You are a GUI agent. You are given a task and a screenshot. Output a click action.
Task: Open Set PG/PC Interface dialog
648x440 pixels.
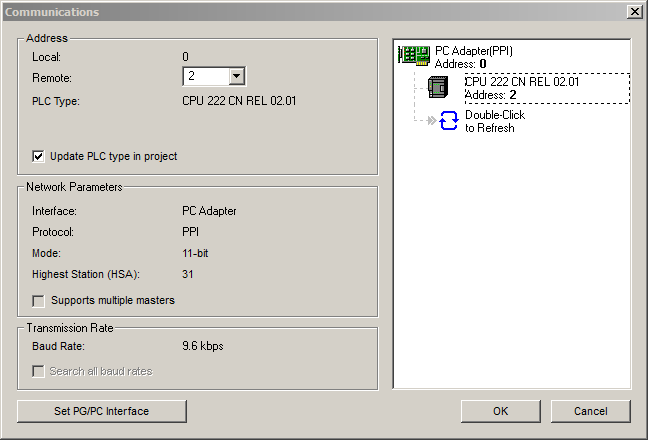coord(102,411)
